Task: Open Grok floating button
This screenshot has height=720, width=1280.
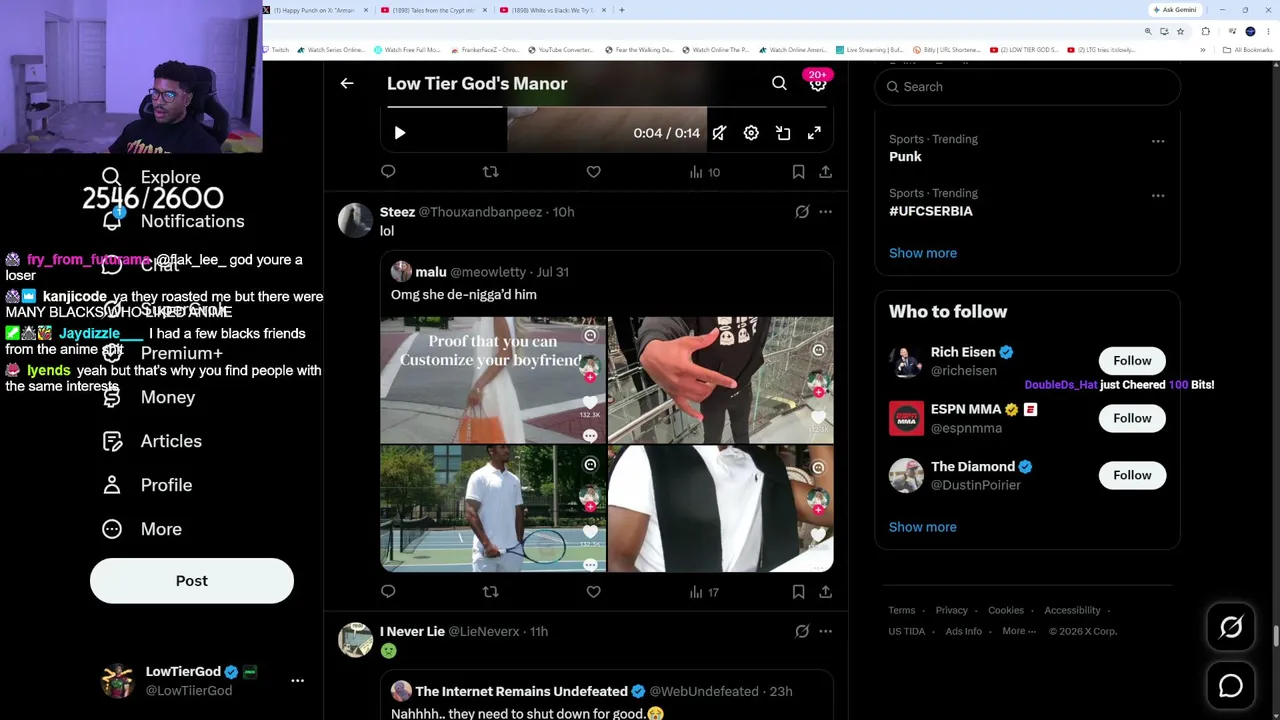Action: click(1231, 627)
